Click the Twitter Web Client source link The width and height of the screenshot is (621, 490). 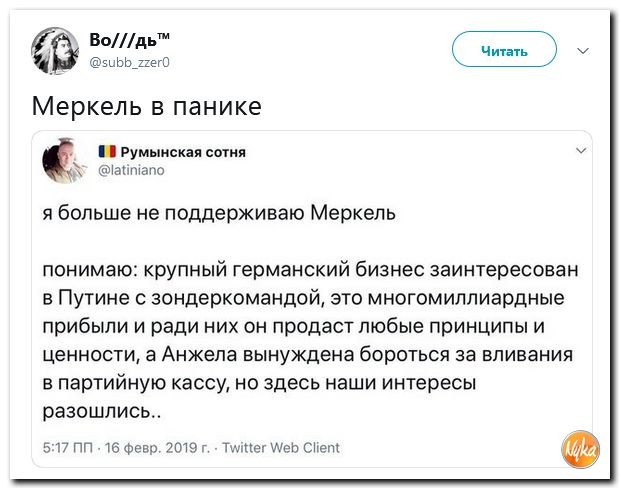(x=281, y=448)
